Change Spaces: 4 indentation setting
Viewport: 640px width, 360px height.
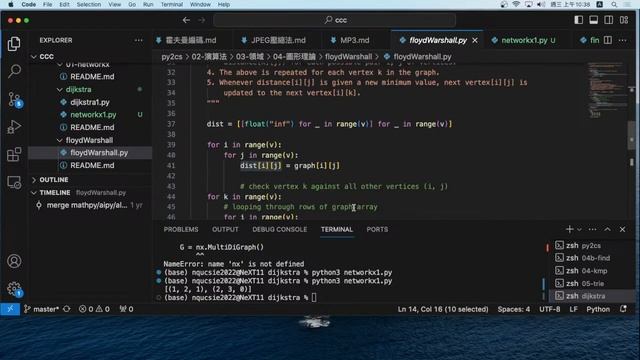[x=513, y=309]
